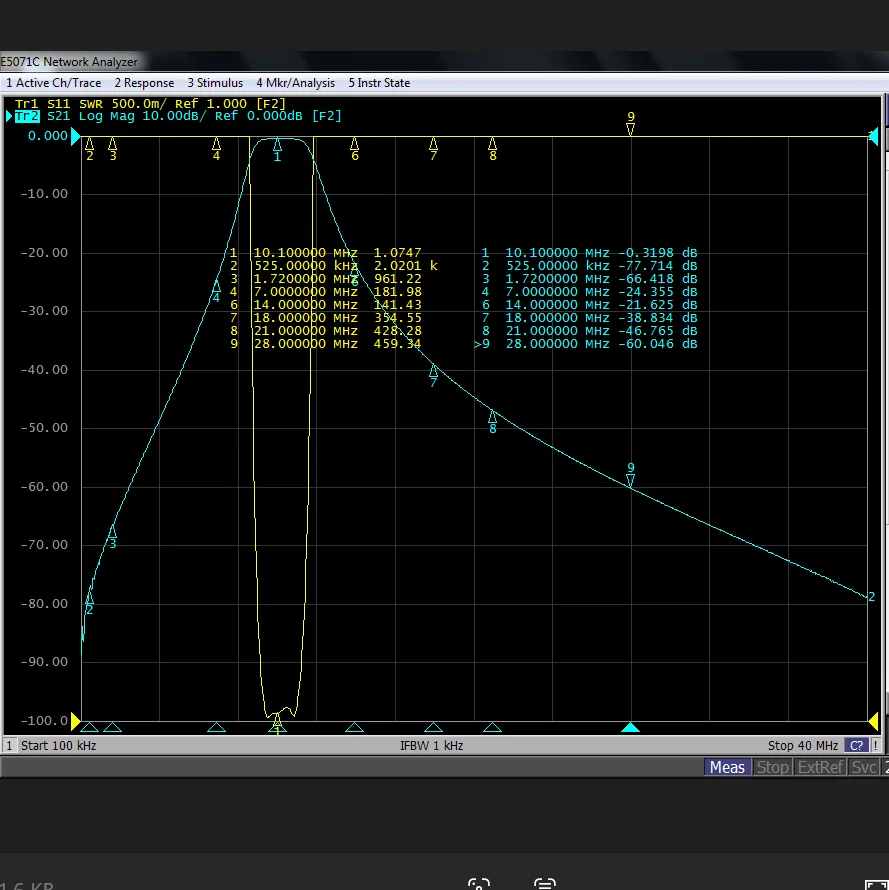Click the yellow 1.0747 SWR marker 1 reading

pyautogui.click(x=397, y=253)
